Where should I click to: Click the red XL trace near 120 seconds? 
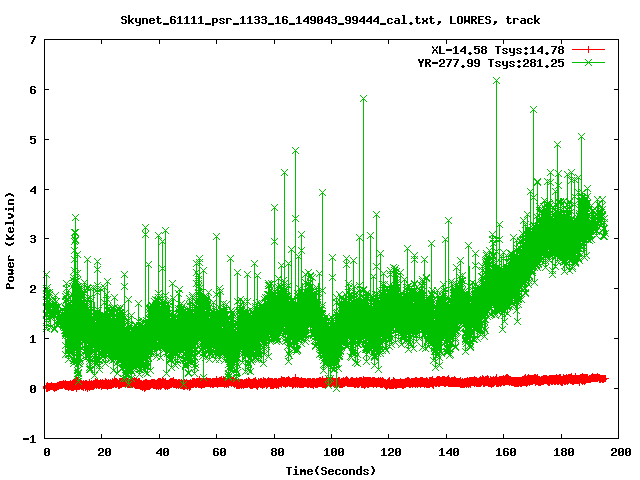click(389, 382)
